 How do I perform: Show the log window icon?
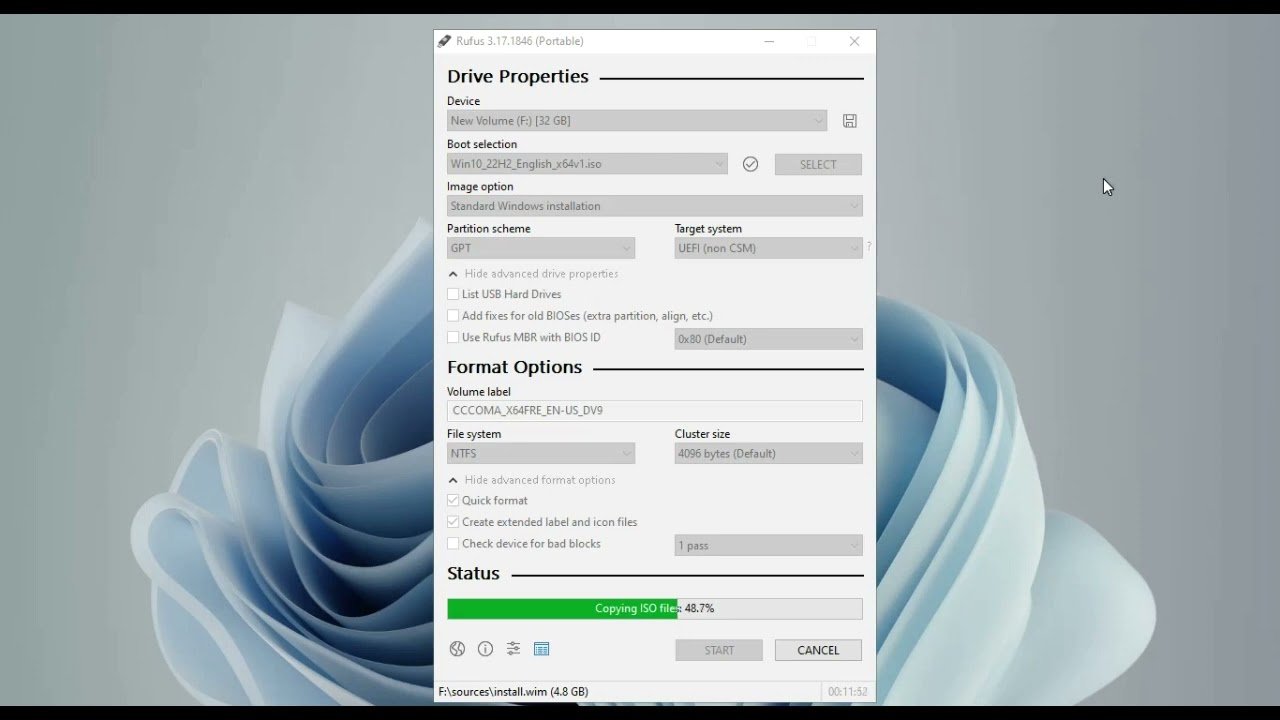541,649
